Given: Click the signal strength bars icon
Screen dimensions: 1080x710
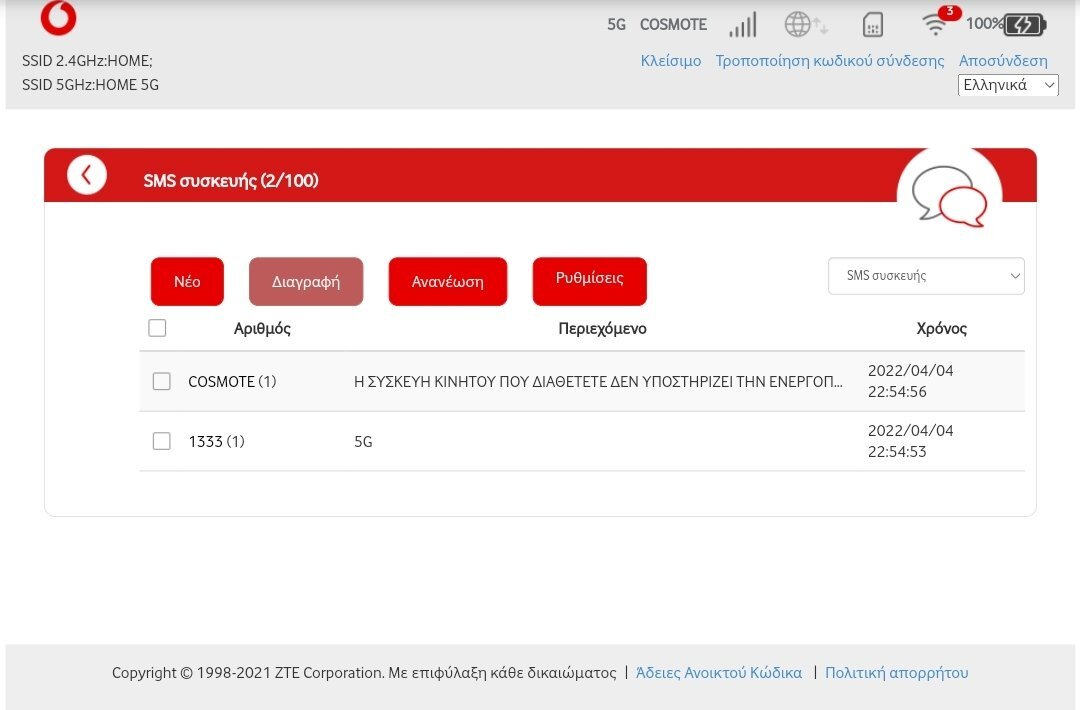Looking at the screenshot, I should (743, 25).
